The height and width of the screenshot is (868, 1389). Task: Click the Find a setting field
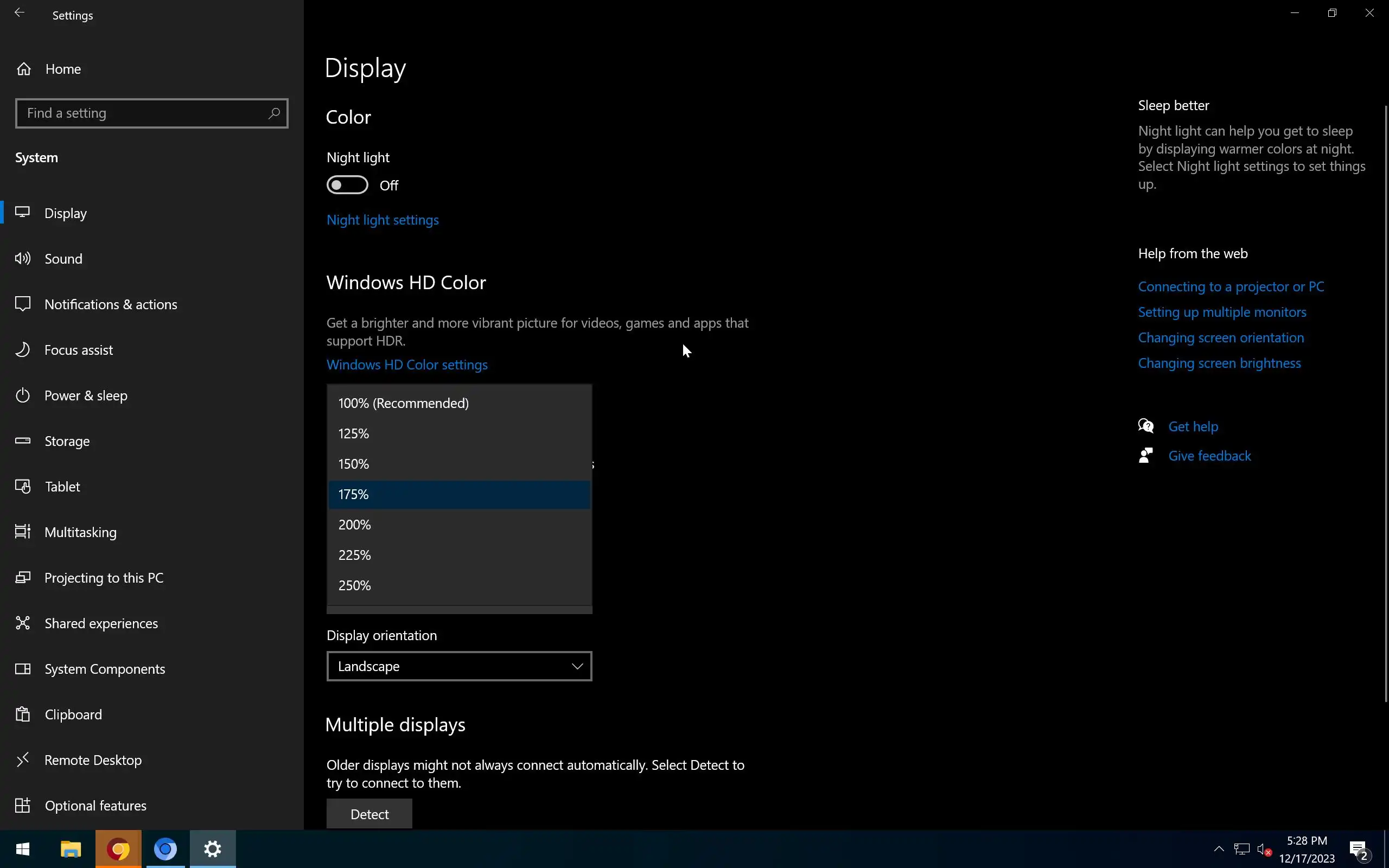(143, 113)
